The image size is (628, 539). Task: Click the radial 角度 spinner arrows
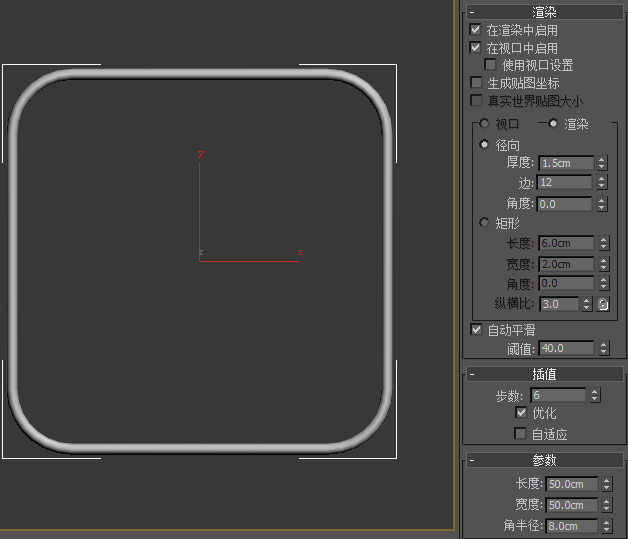pyautogui.click(x=602, y=204)
